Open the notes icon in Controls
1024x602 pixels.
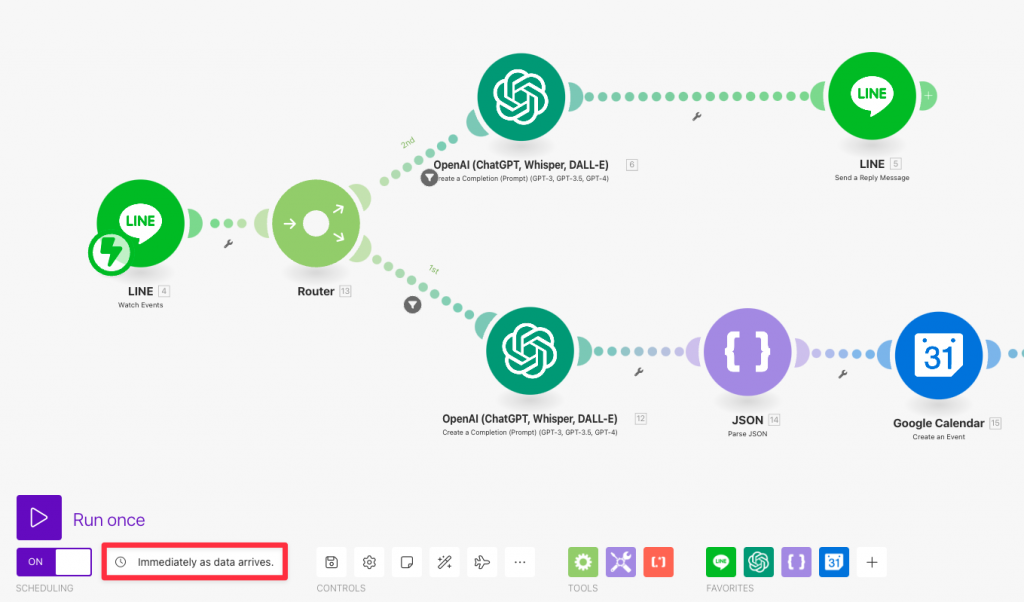[x=407, y=562]
